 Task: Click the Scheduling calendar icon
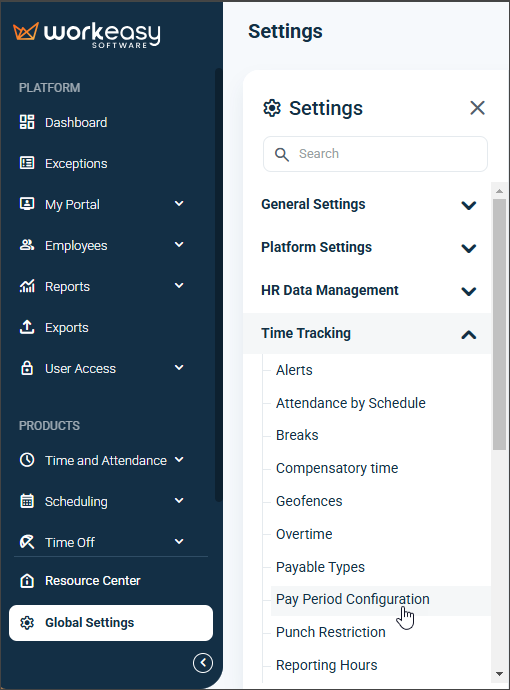pos(27,501)
